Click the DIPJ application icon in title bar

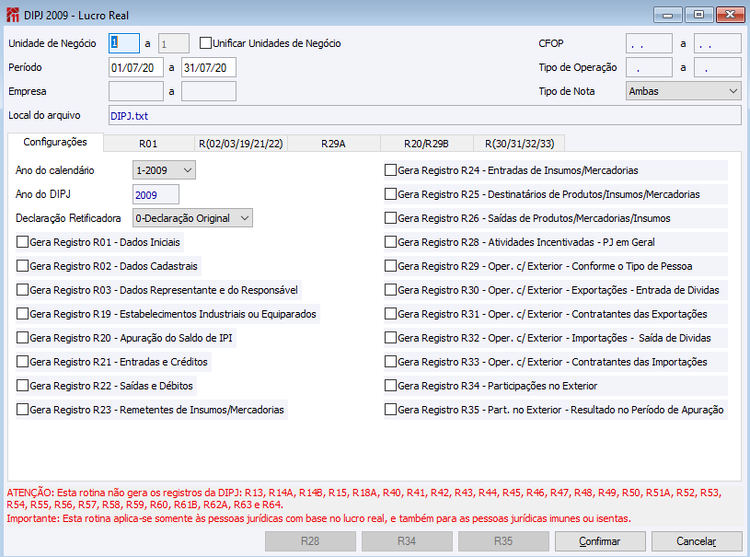(x=12, y=15)
